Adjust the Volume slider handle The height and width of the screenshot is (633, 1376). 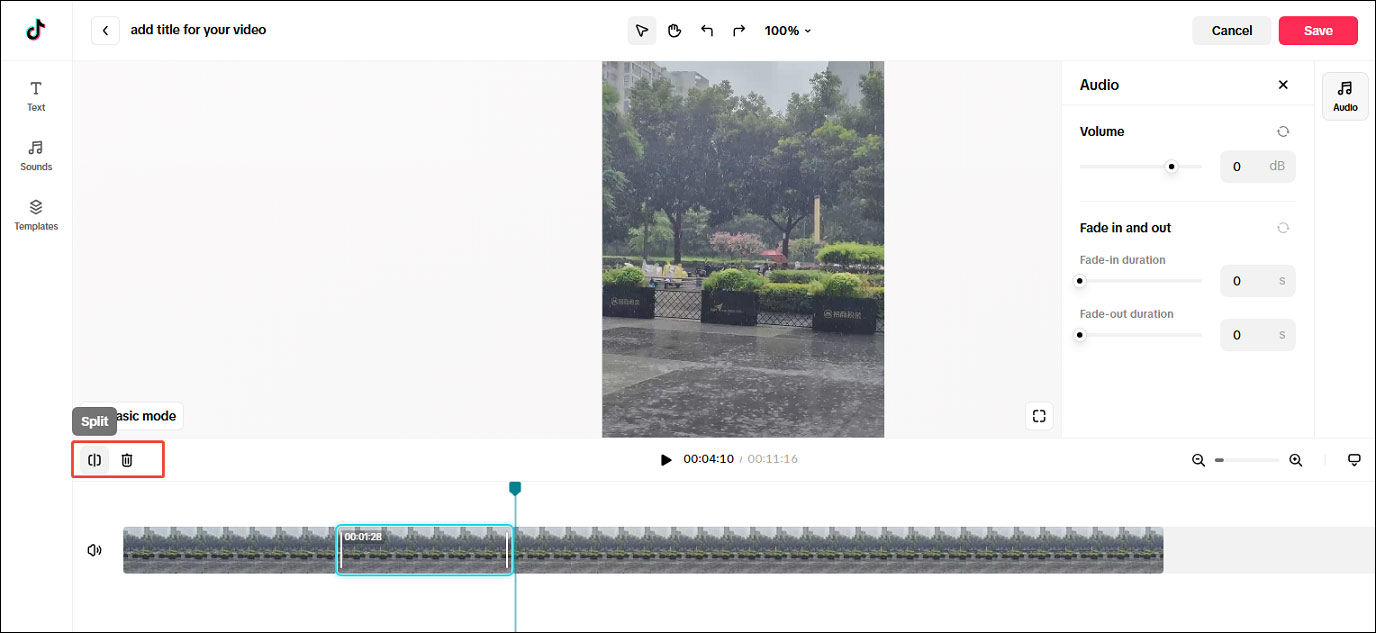(1171, 167)
